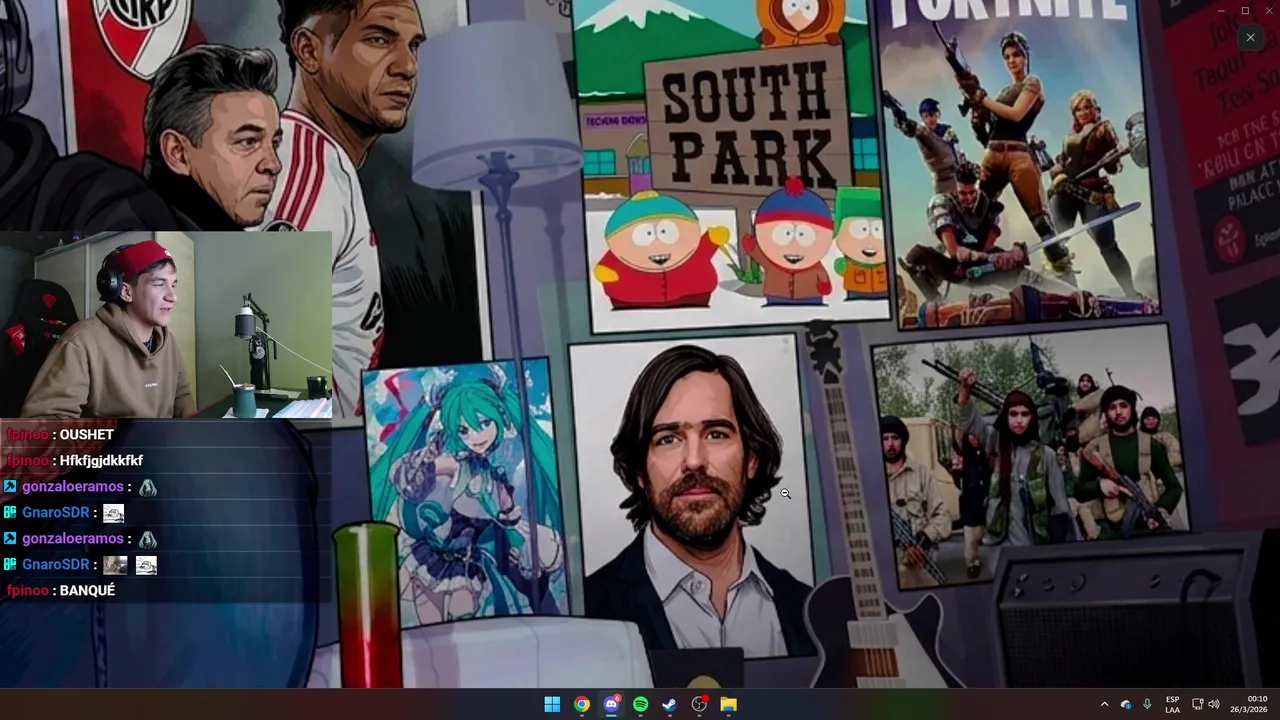Click the microphone tray icon

[x=1147, y=704]
